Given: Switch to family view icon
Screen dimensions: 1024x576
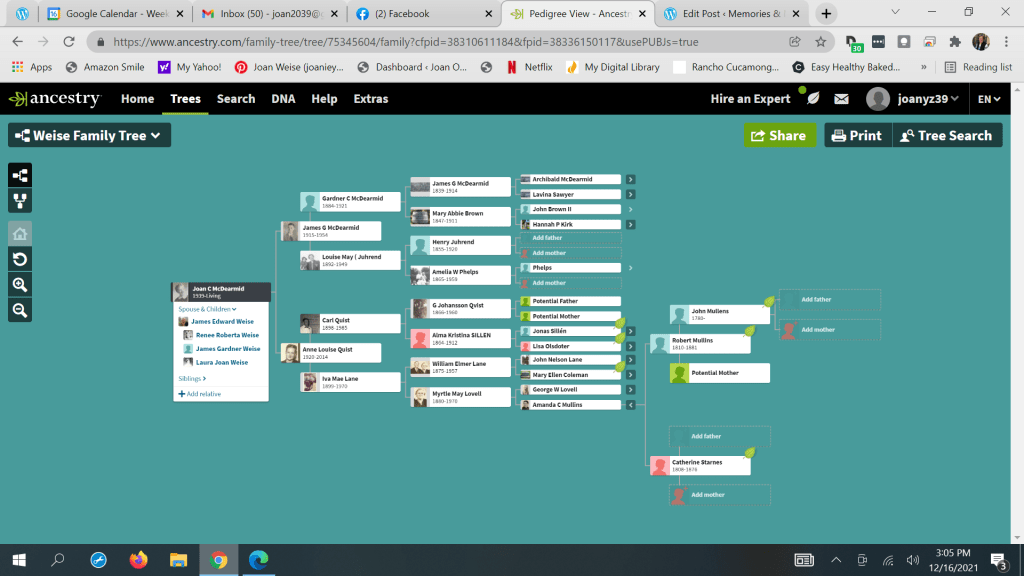Looking at the screenshot, I should click(20, 201).
